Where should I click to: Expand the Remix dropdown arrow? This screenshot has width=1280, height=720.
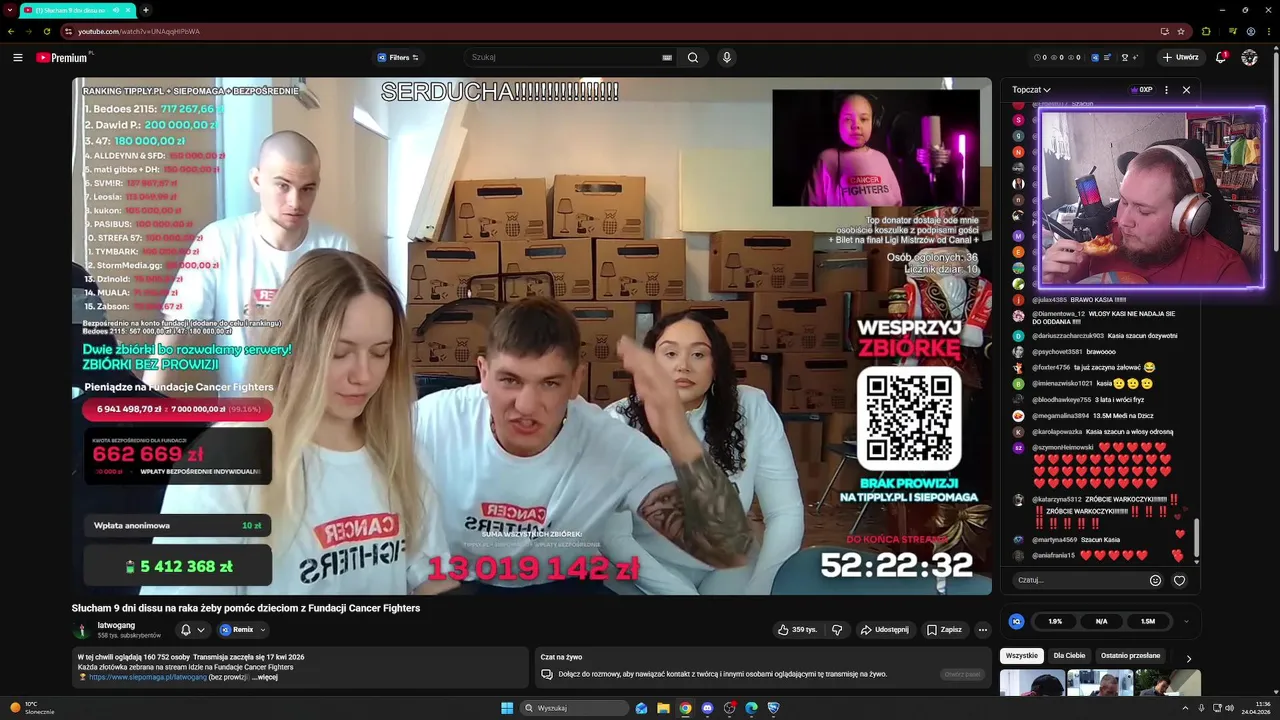[263, 630]
